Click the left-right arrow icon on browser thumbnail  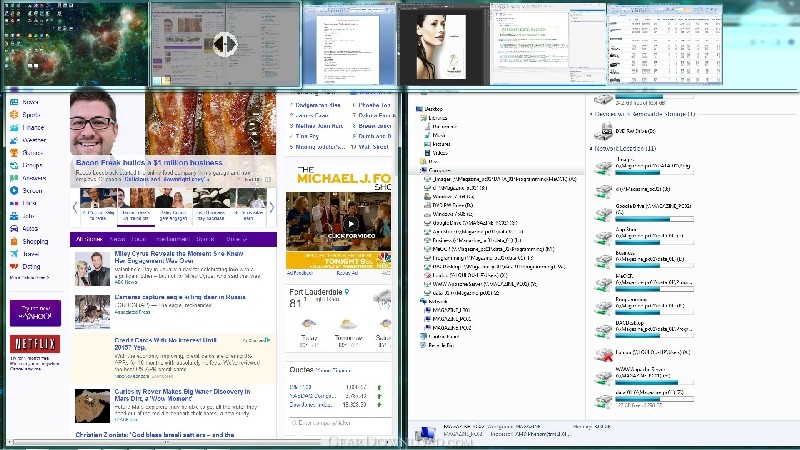coord(224,44)
